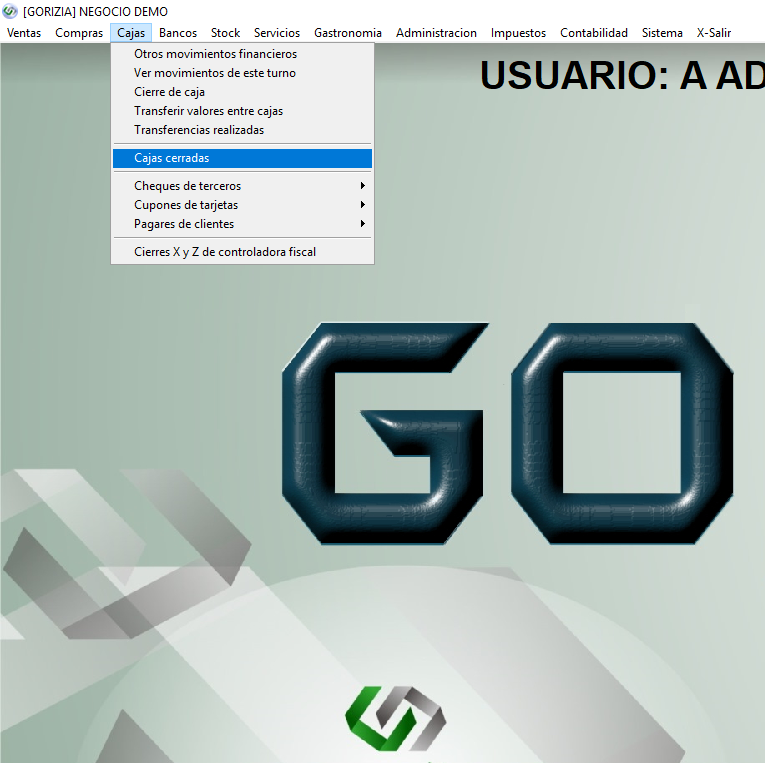Open Cierres X y Z de controladora fiscal
The image size is (765, 763).
click(242, 252)
